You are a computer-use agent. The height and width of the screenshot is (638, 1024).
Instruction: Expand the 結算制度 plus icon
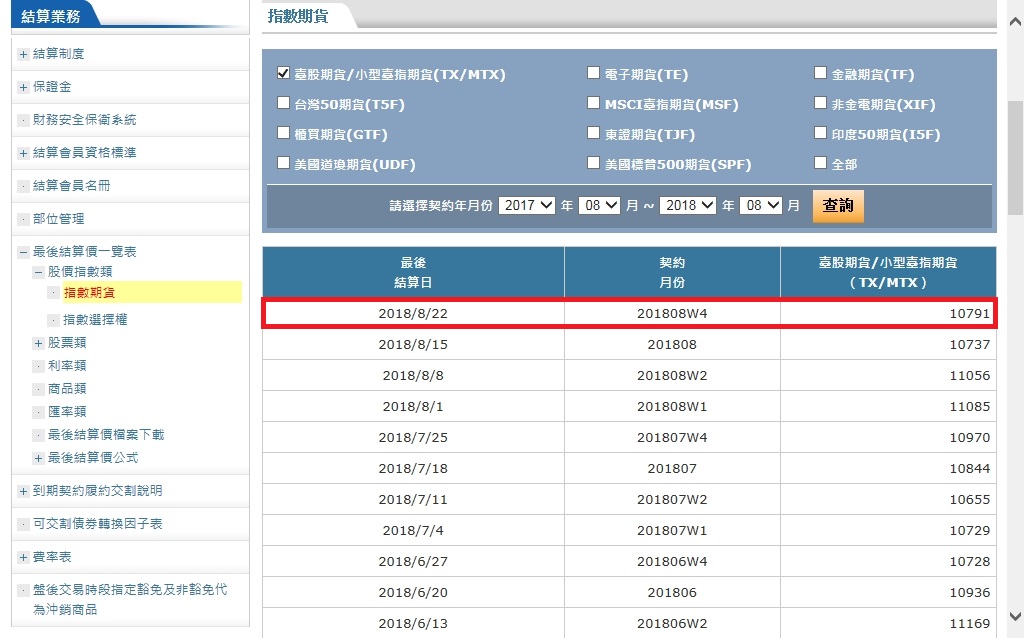pos(24,54)
